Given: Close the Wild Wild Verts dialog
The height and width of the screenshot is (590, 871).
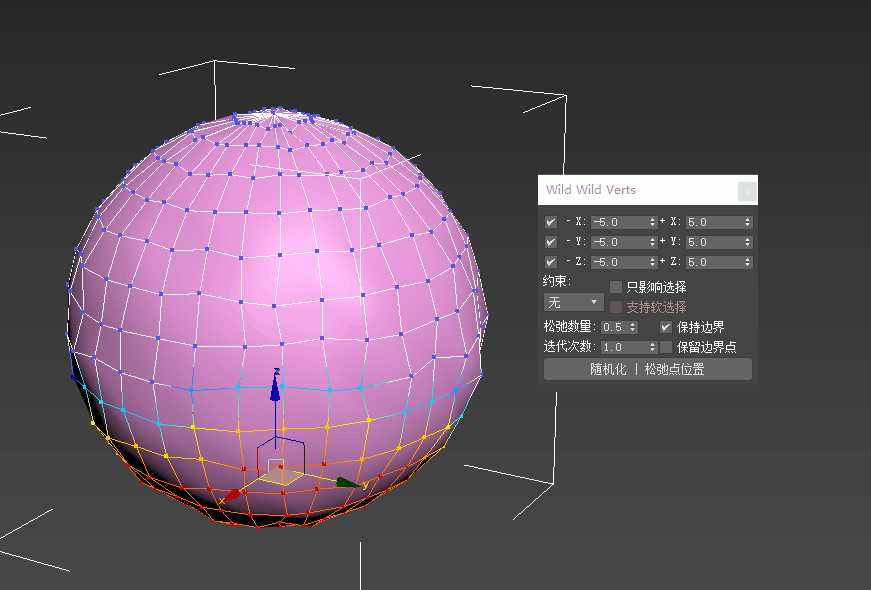Looking at the screenshot, I should click(747, 191).
